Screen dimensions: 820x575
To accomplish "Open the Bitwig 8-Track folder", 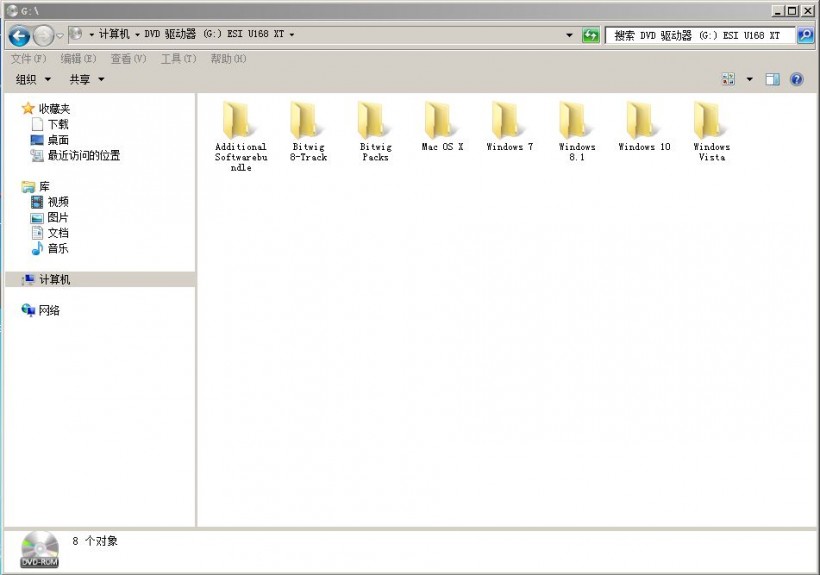I will tap(308, 122).
